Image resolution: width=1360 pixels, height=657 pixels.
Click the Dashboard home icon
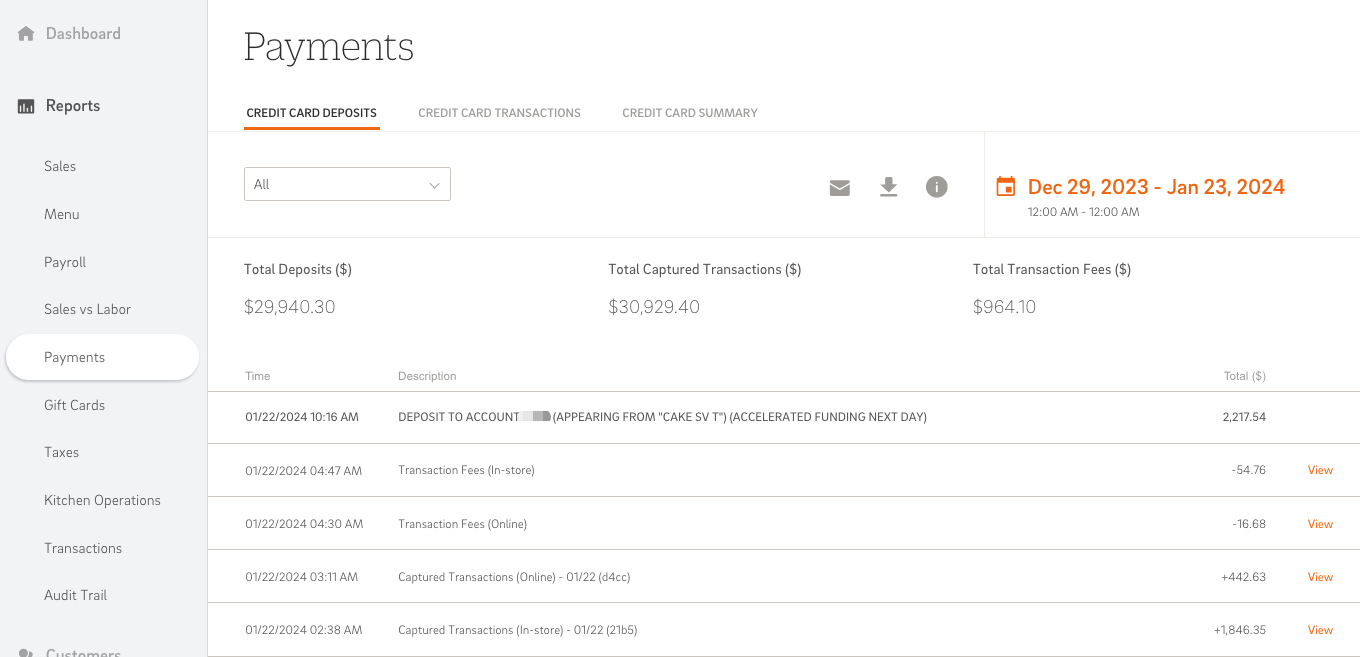coord(26,34)
